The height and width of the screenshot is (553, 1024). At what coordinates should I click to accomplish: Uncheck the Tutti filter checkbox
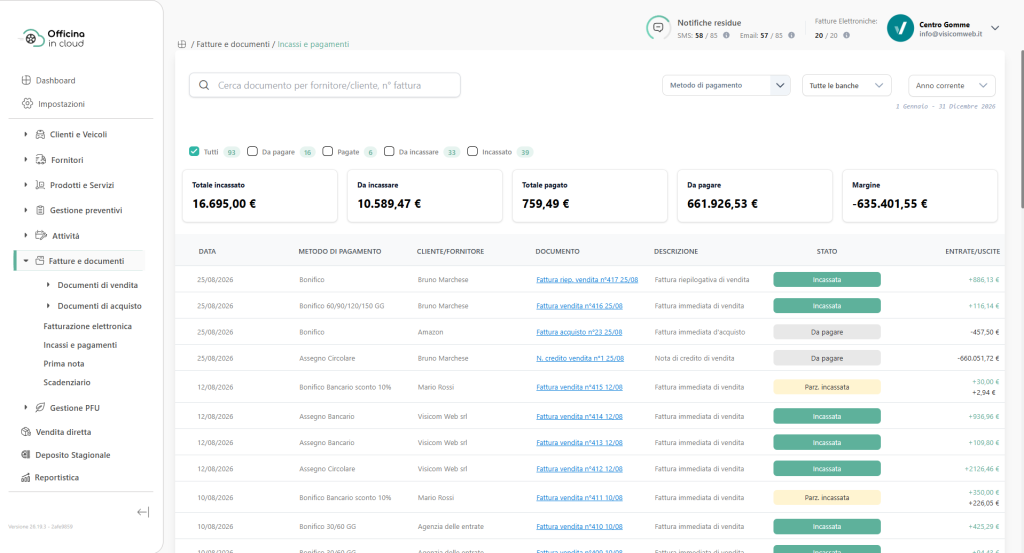pos(194,151)
